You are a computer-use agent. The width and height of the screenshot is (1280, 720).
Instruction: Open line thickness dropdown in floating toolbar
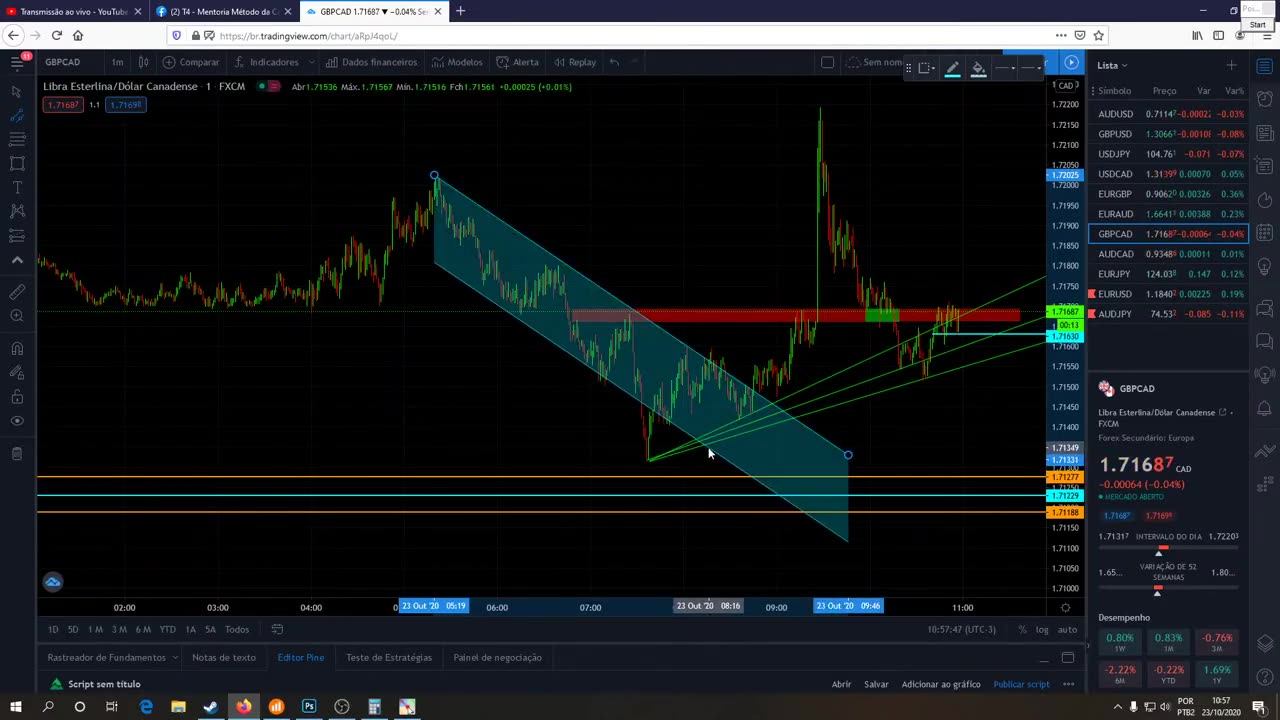tap(1004, 68)
